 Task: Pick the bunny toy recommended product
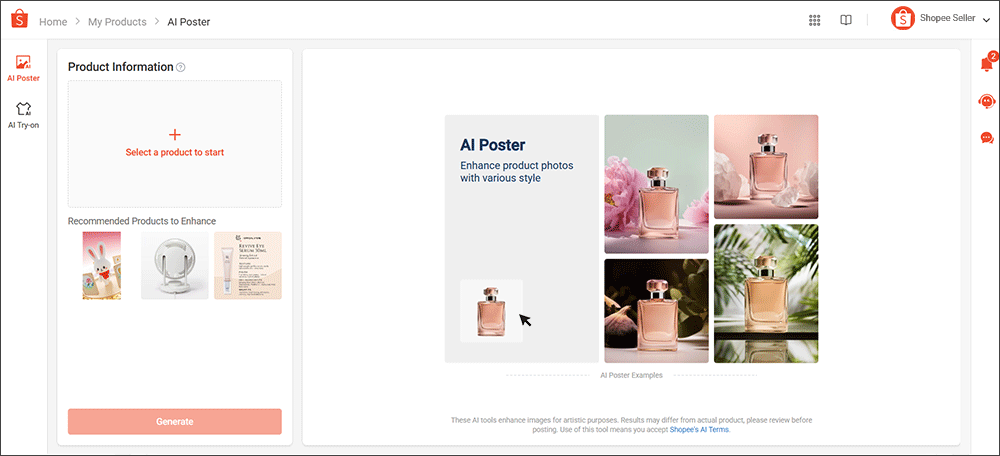click(101, 265)
